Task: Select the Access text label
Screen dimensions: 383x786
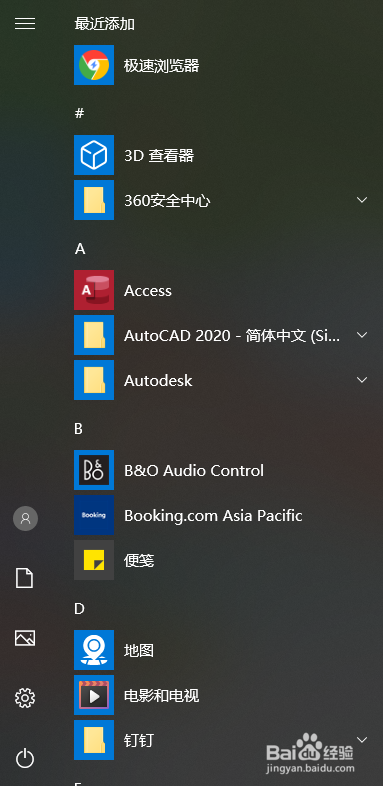Action: click(148, 291)
